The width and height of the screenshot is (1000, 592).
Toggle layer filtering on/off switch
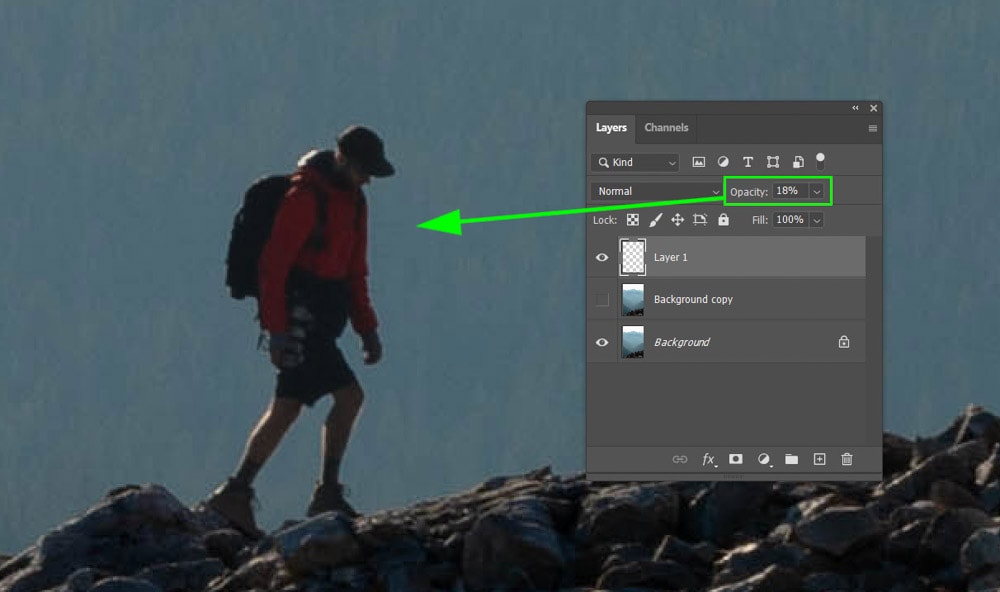point(820,161)
